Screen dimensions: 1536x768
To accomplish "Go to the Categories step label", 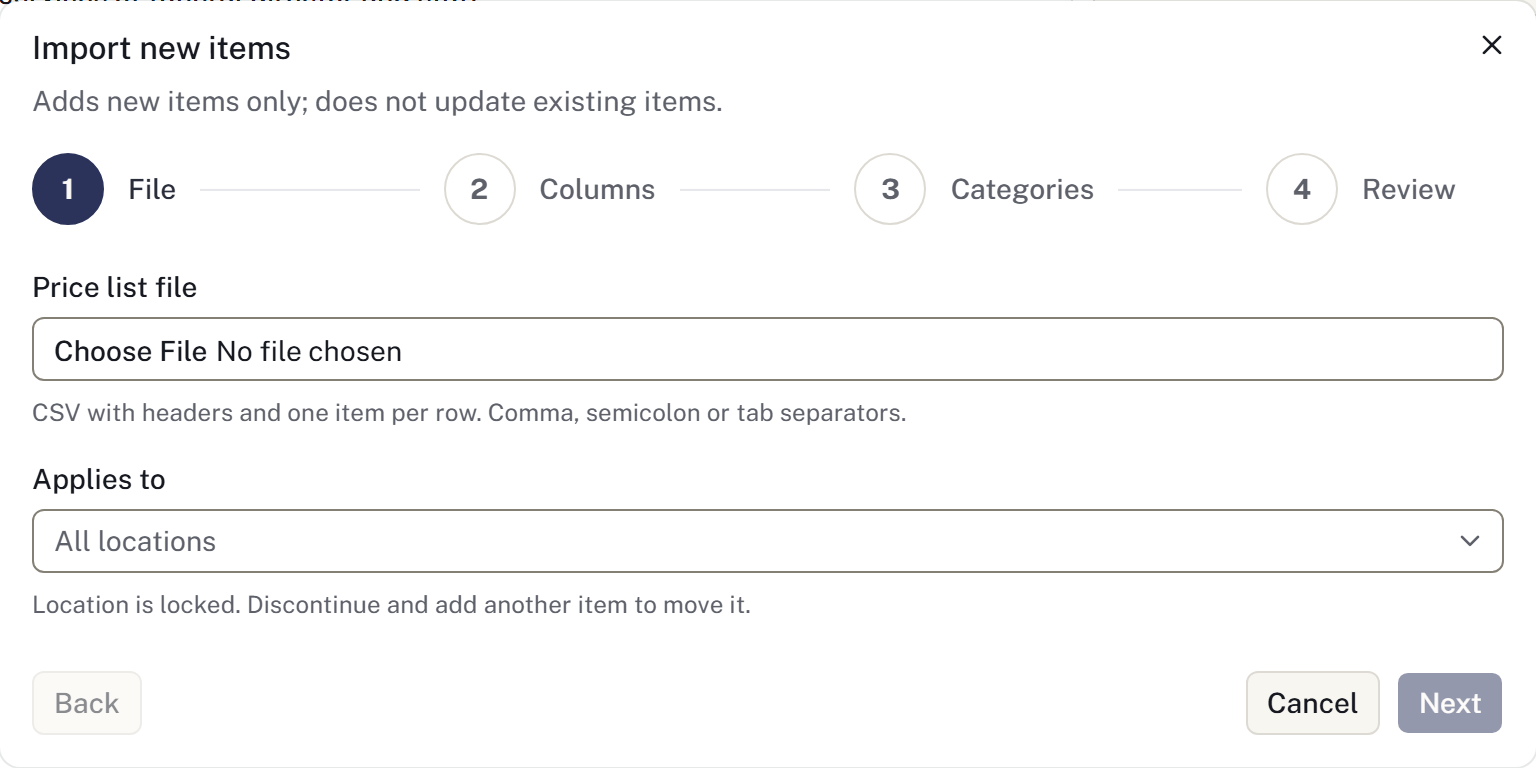I will tap(1022, 190).
